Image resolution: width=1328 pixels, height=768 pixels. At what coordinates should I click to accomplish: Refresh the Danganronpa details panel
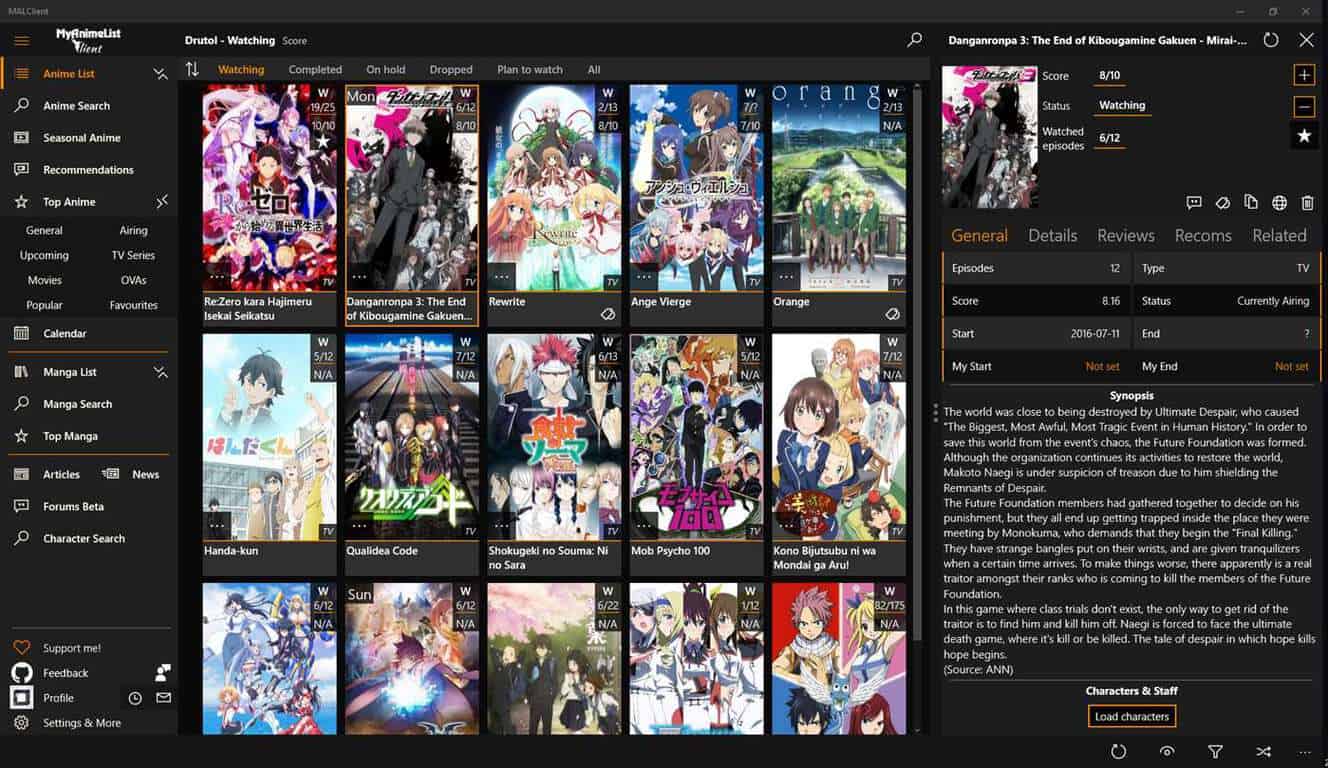[x=1271, y=40]
